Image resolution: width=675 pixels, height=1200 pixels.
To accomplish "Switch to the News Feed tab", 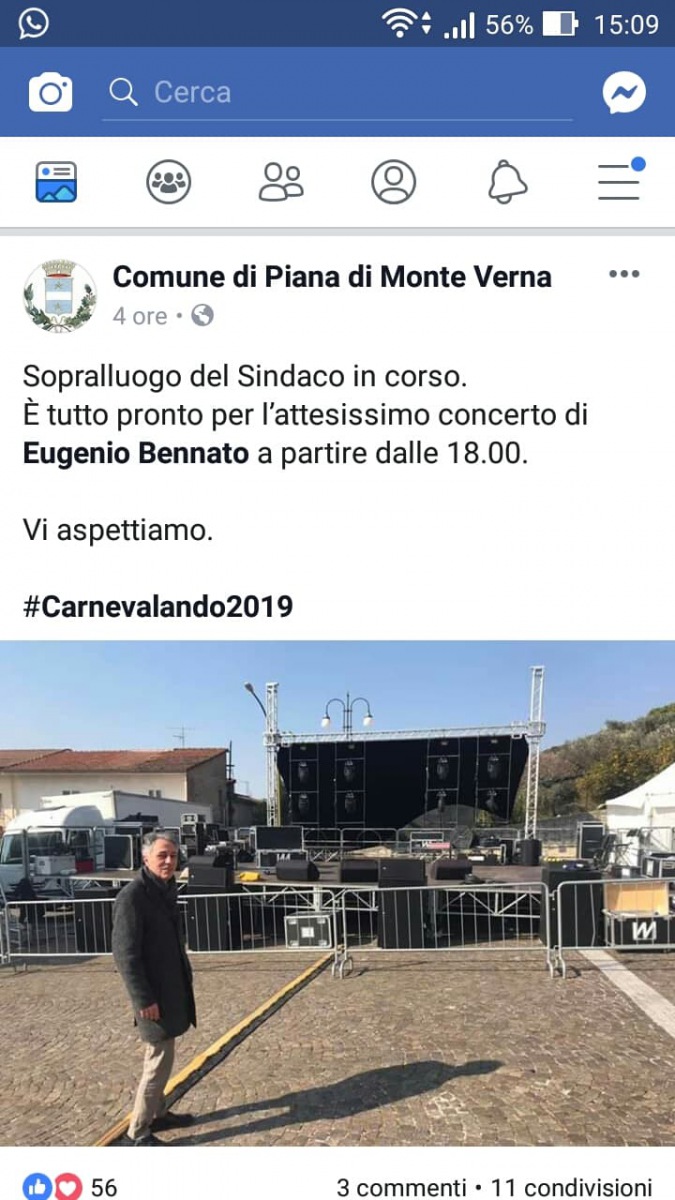I will [56, 182].
